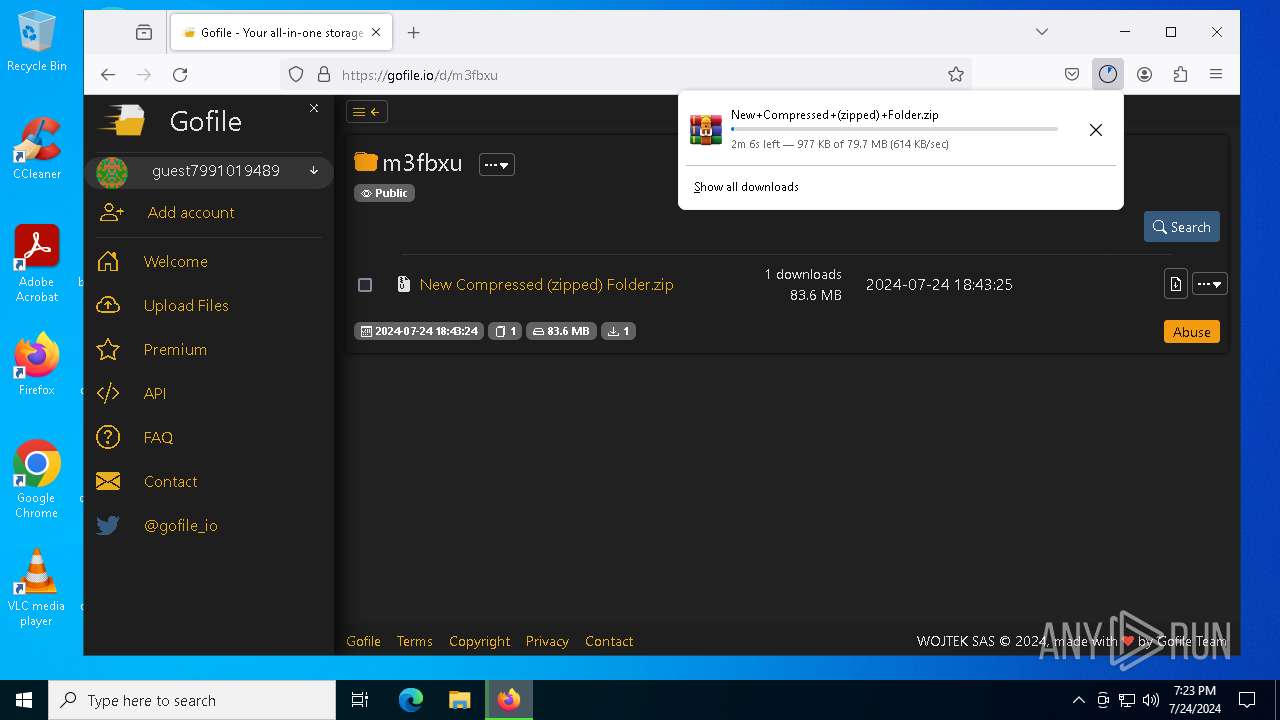Open the Welcome page

click(175, 261)
